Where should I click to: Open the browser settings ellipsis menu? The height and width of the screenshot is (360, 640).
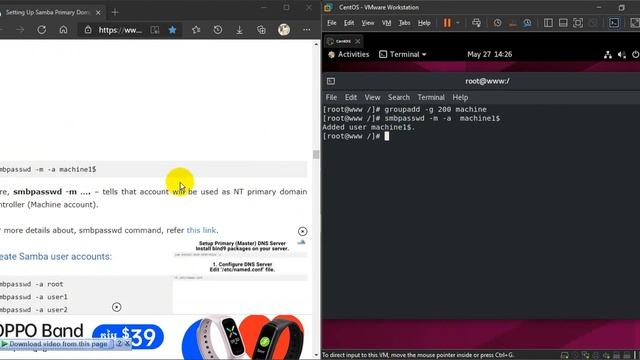coord(307,30)
